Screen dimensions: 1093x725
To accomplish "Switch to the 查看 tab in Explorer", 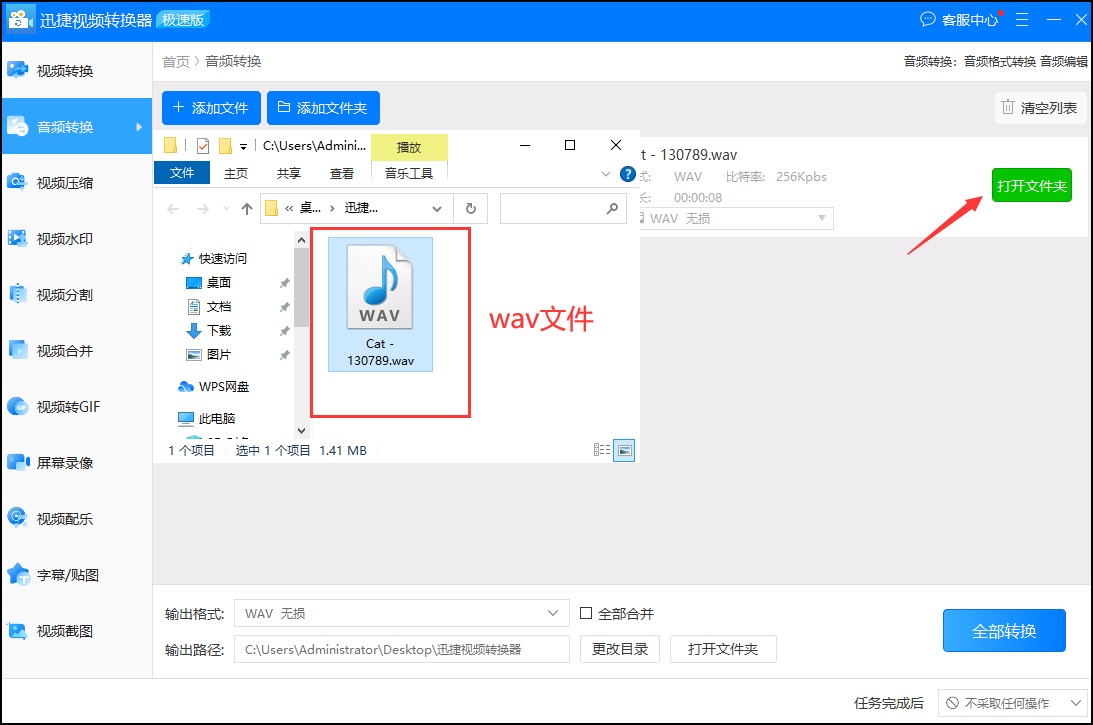I will click(x=342, y=172).
